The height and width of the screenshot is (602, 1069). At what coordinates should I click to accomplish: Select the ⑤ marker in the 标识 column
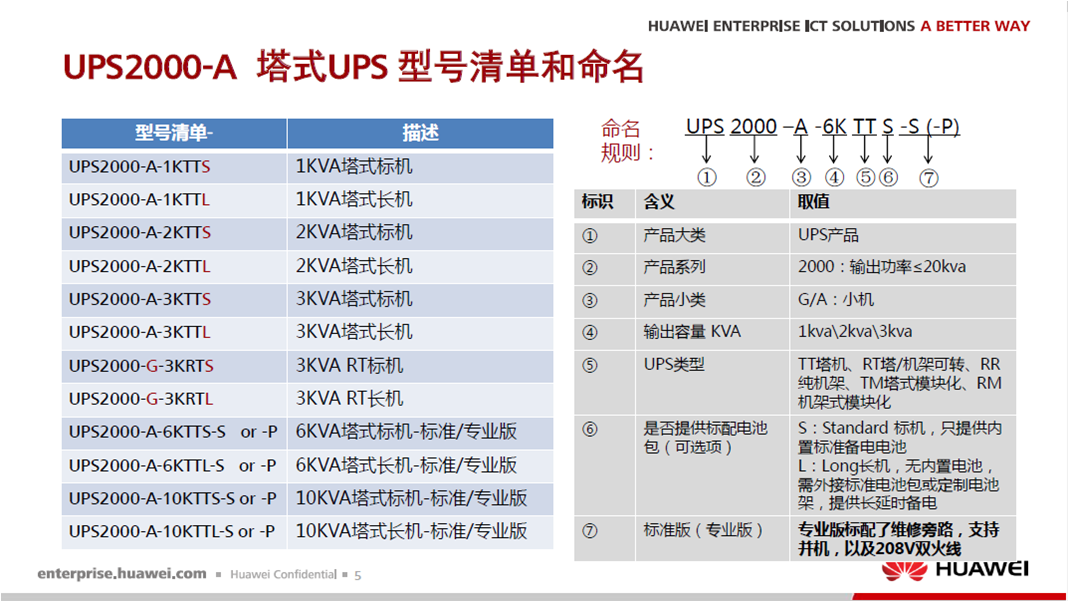tap(589, 365)
